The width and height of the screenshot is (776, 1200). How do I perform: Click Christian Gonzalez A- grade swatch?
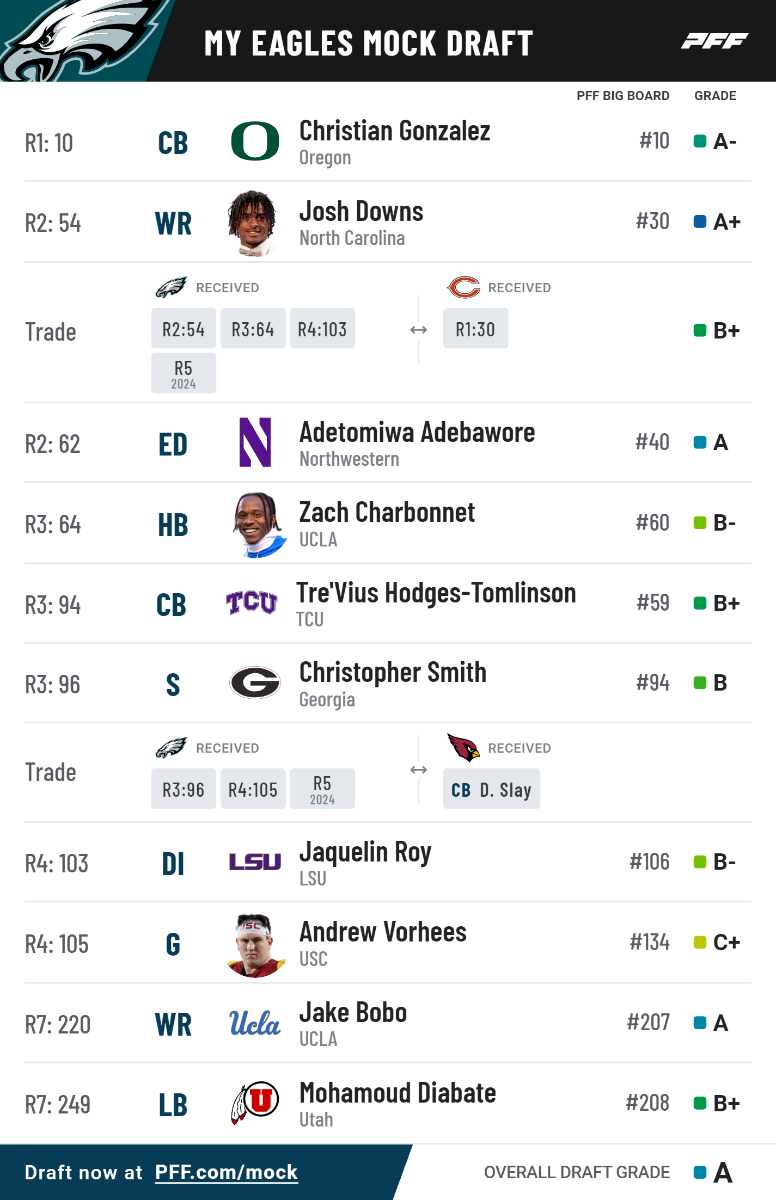tap(700, 142)
